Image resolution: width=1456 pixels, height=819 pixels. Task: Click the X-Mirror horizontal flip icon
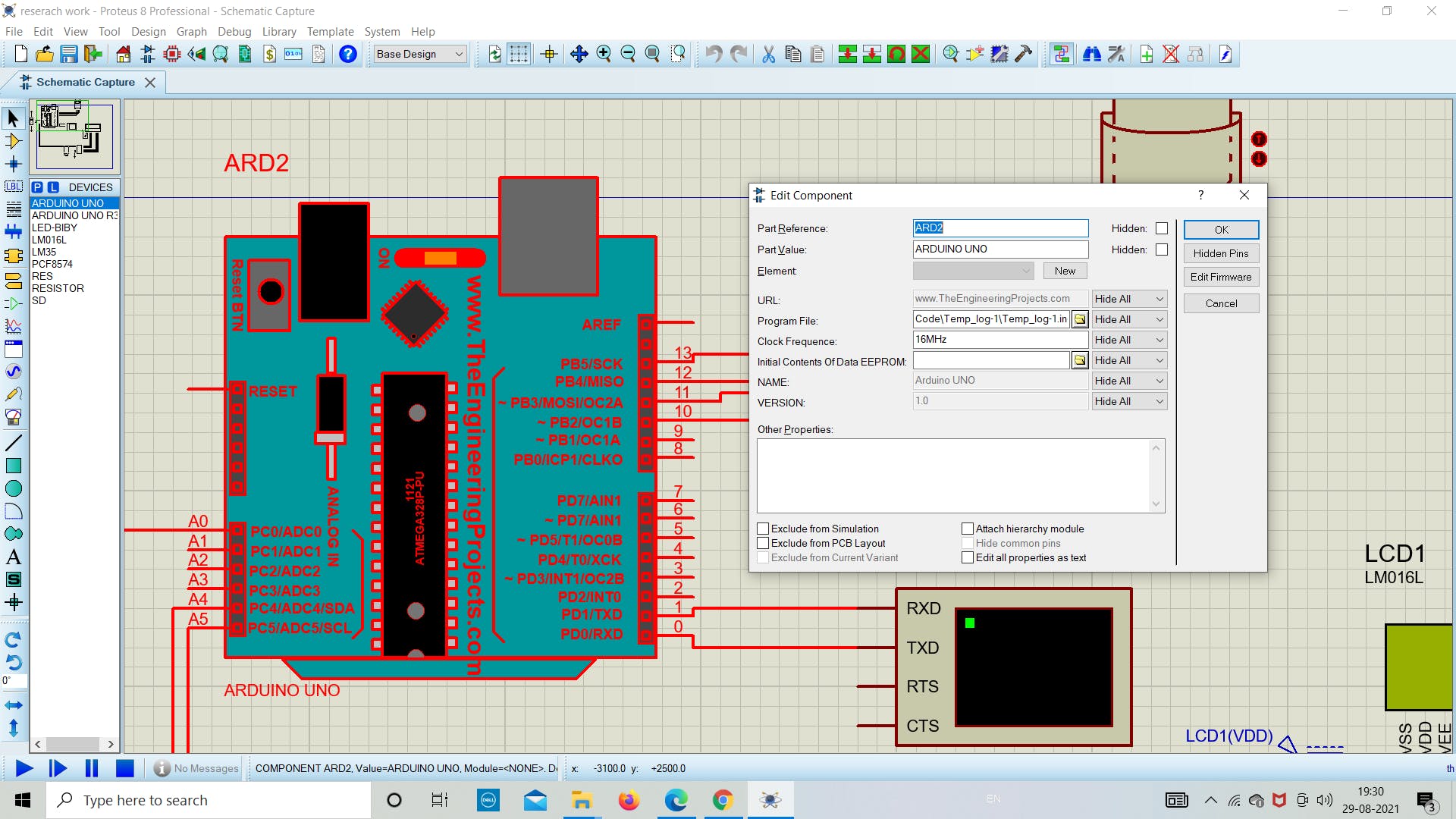[x=13, y=705]
